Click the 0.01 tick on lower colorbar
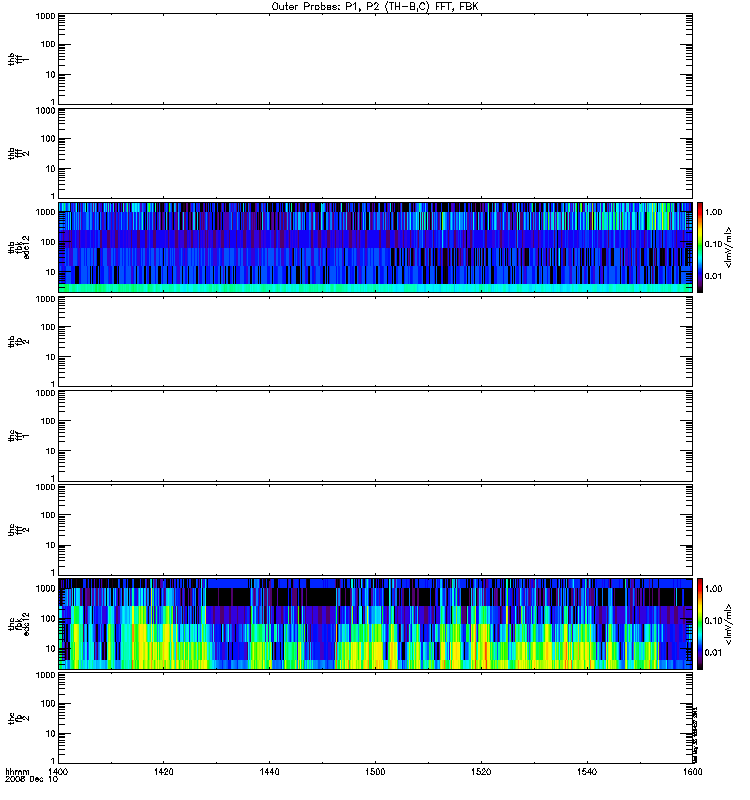The width and height of the screenshot is (750, 800). (x=713, y=653)
